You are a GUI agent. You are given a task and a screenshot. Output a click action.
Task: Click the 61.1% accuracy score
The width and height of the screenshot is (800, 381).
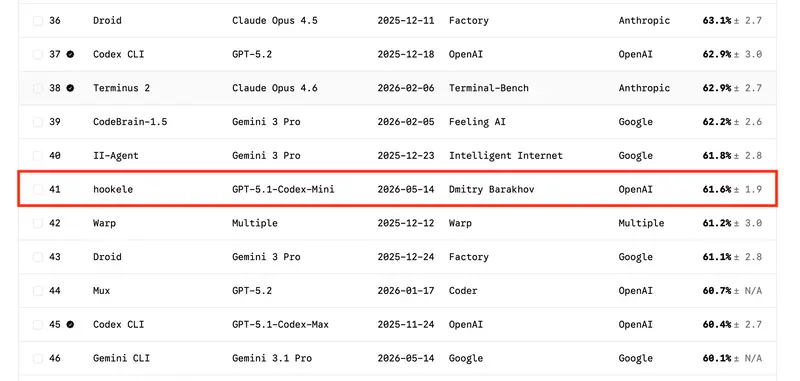pyautogui.click(x=717, y=257)
